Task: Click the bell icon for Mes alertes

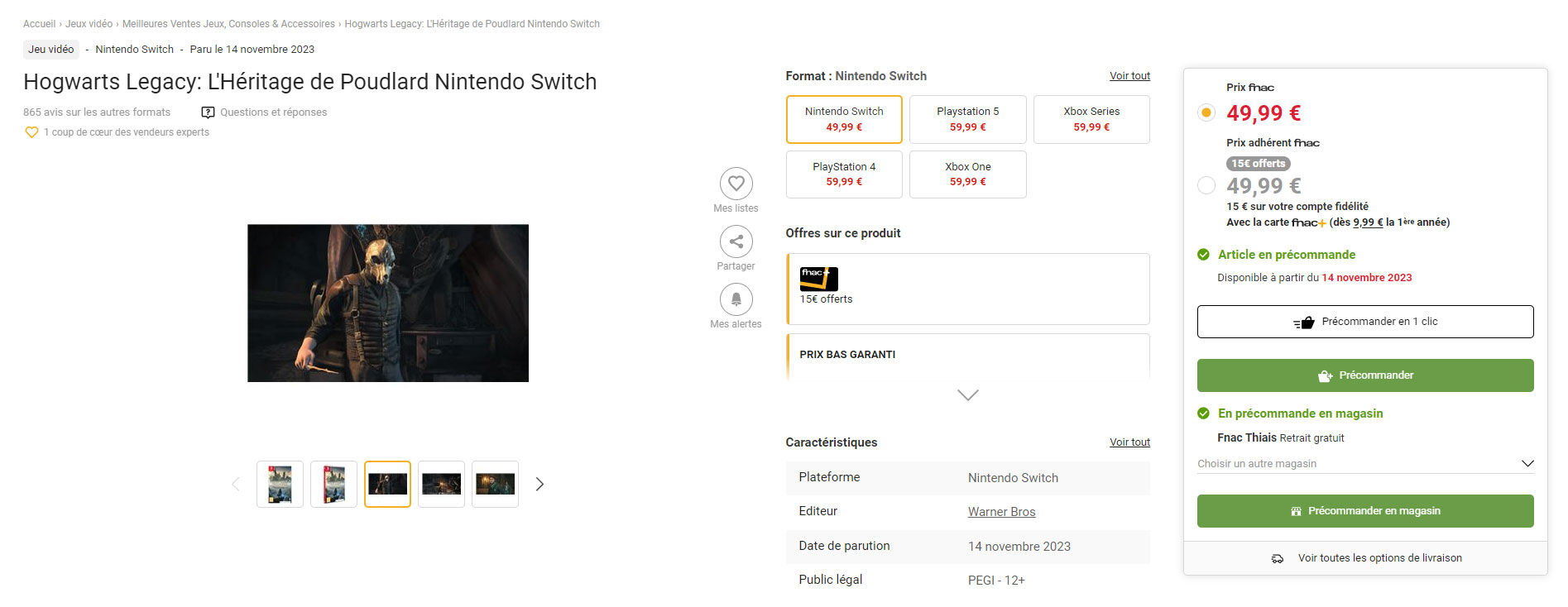Action: [x=736, y=299]
